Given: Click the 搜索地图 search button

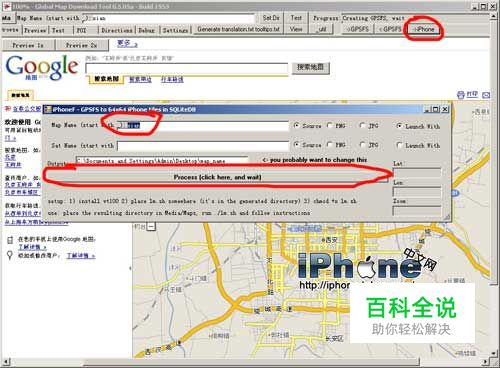Looking at the screenshot, I should pos(311,68).
